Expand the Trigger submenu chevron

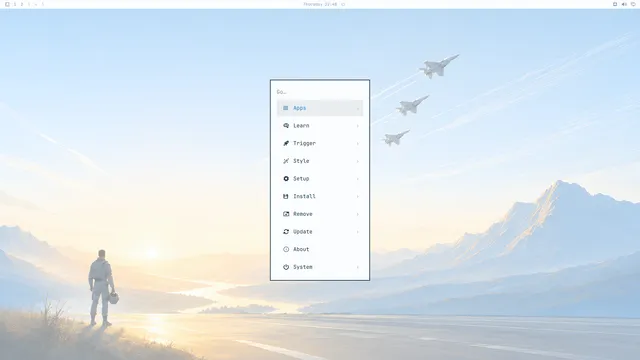358,143
